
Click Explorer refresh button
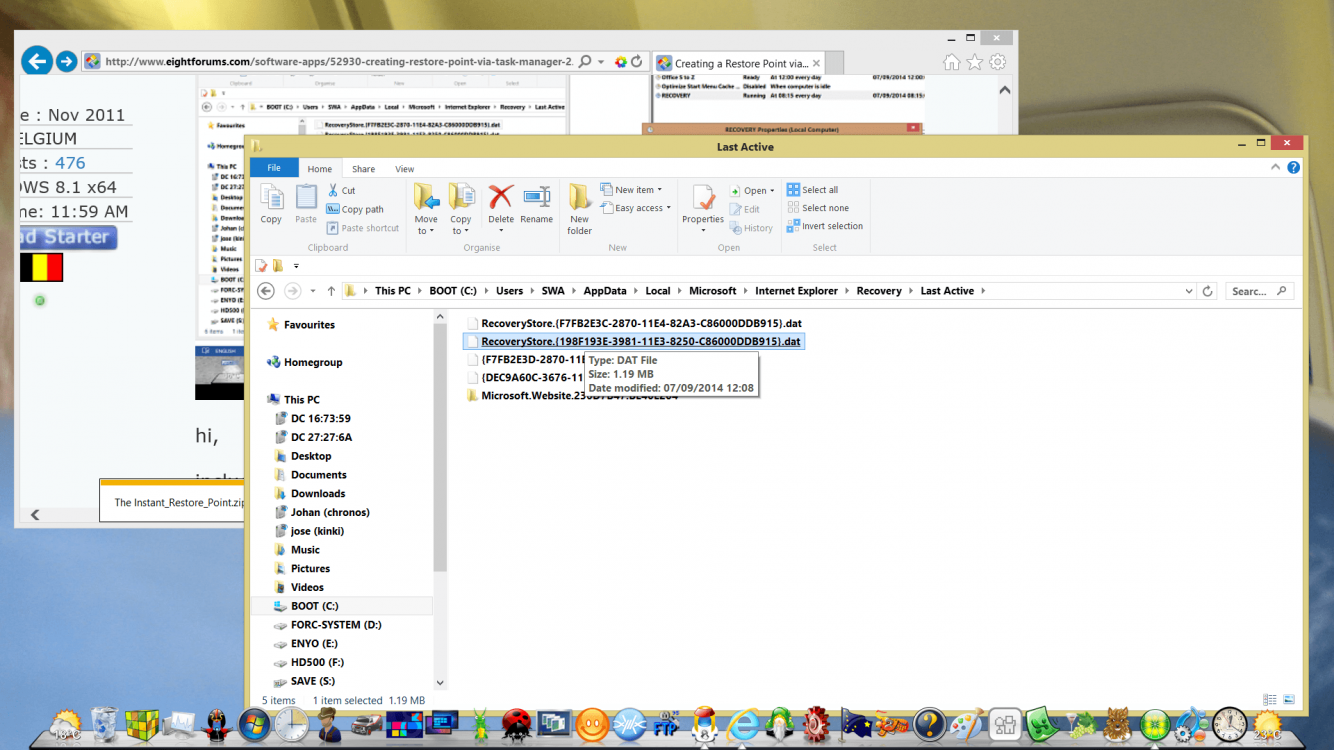click(1208, 291)
